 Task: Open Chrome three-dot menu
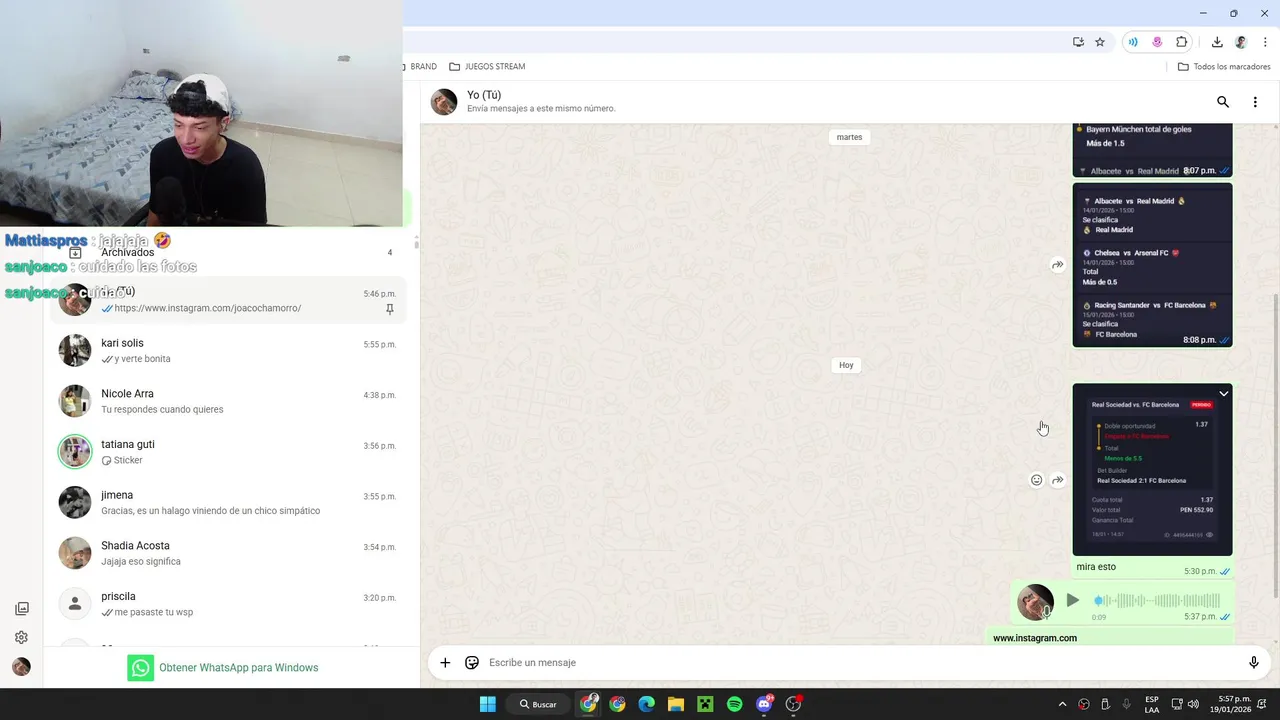point(1265,42)
